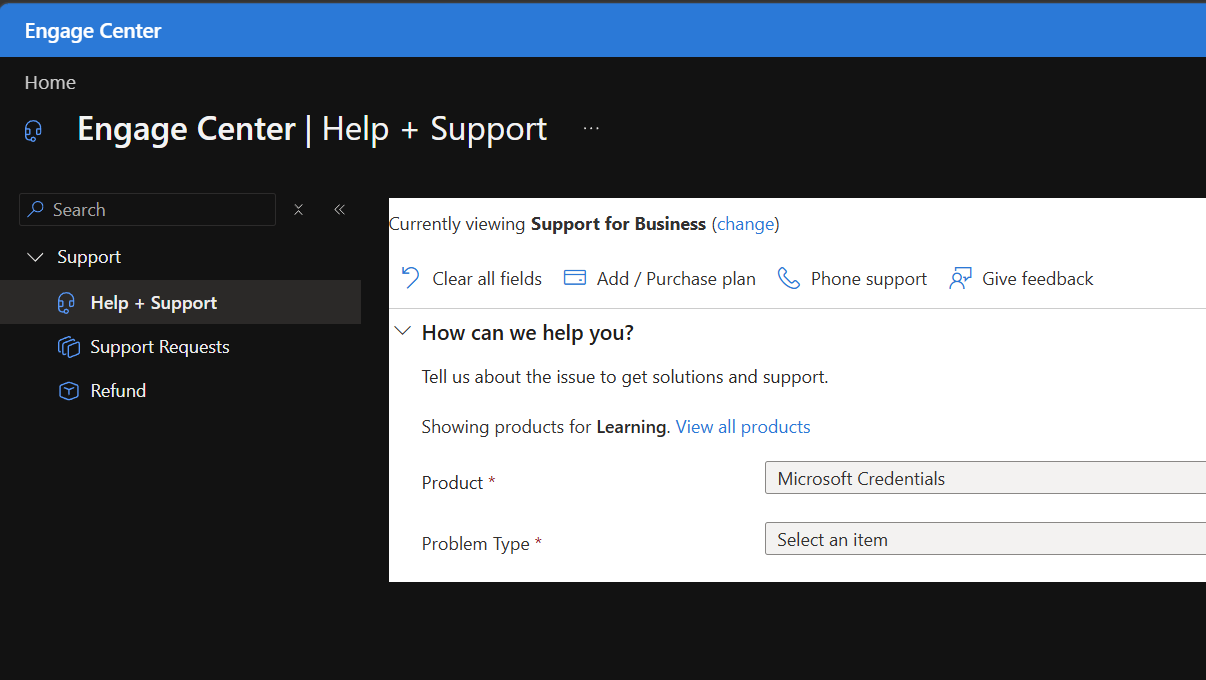The image size is (1206, 680).
Task: Click the Support Requests icon in the sidebar
Action: (x=68, y=347)
